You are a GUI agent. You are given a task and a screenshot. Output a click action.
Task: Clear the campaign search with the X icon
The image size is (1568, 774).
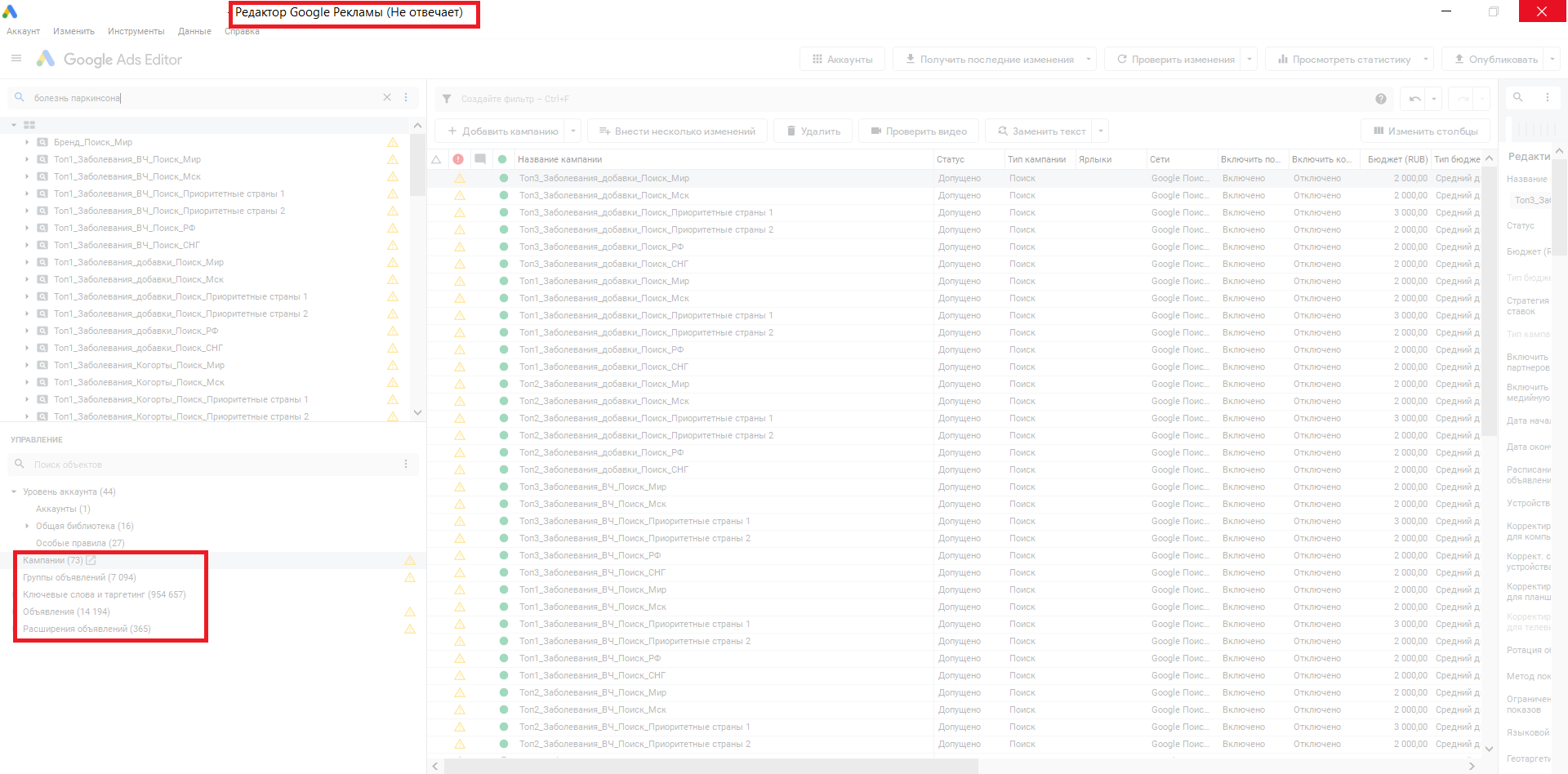pyautogui.click(x=387, y=97)
